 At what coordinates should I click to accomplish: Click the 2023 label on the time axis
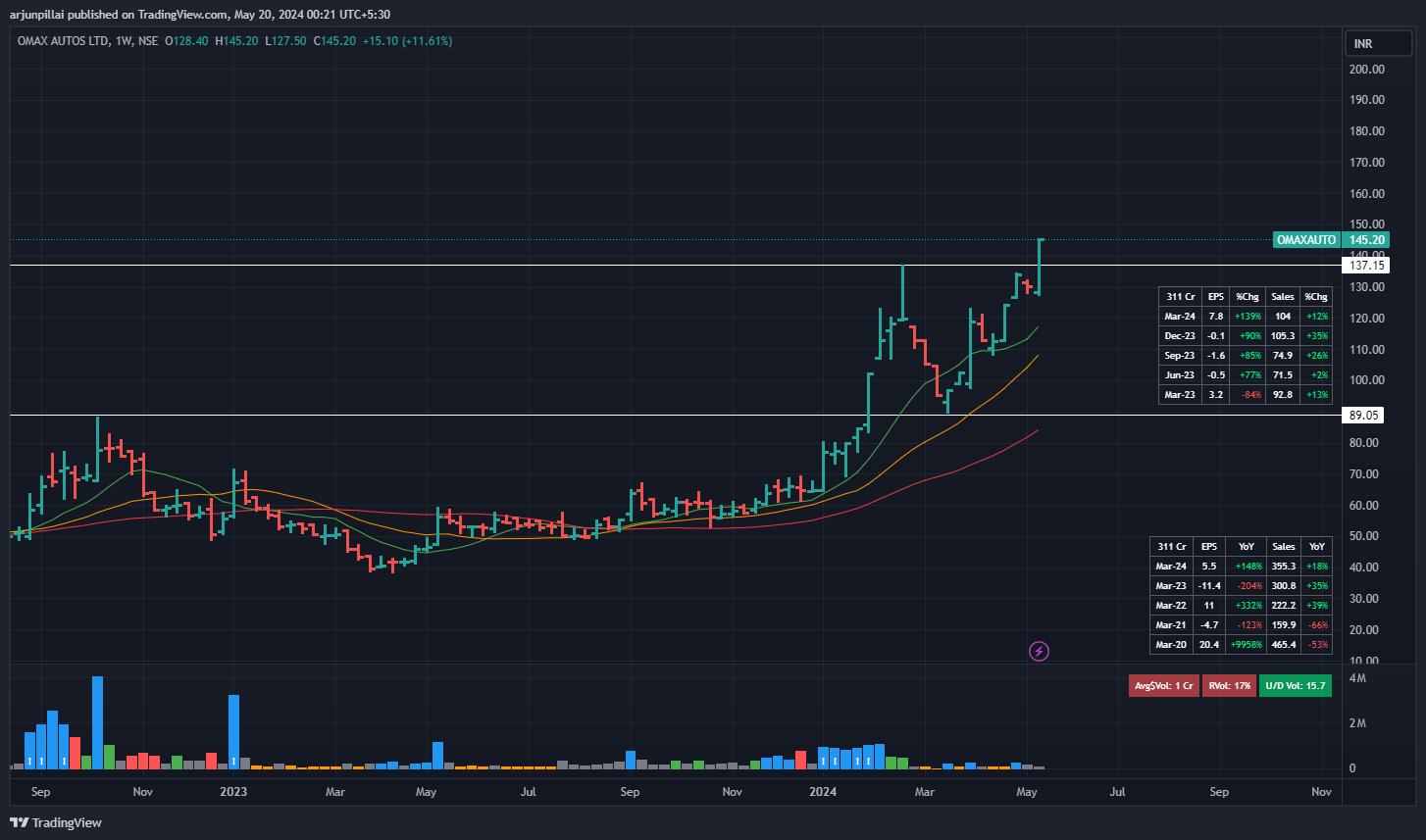[x=233, y=791]
